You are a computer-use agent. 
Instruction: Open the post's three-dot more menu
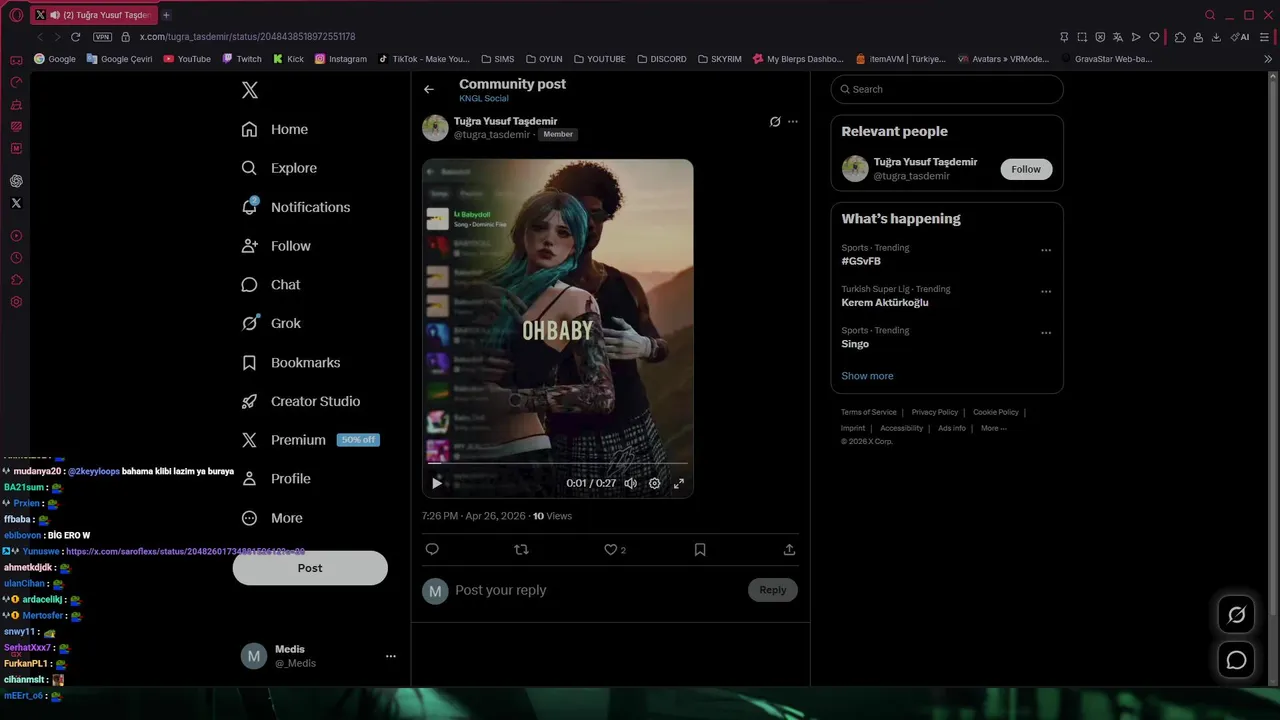(x=793, y=122)
